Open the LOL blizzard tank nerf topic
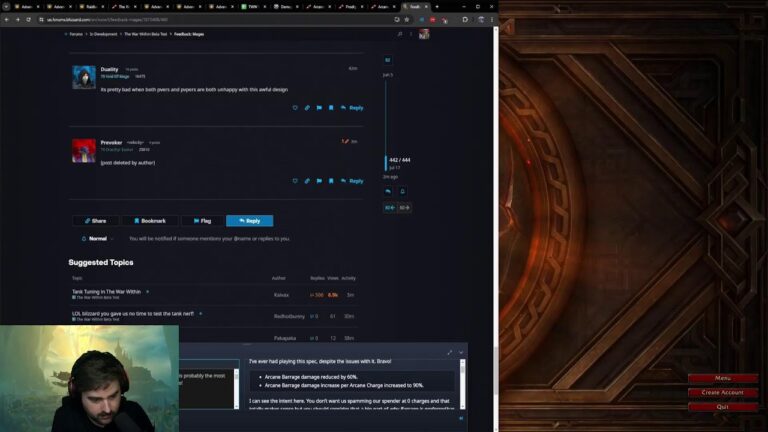The width and height of the screenshot is (768, 432). [x=133, y=313]
